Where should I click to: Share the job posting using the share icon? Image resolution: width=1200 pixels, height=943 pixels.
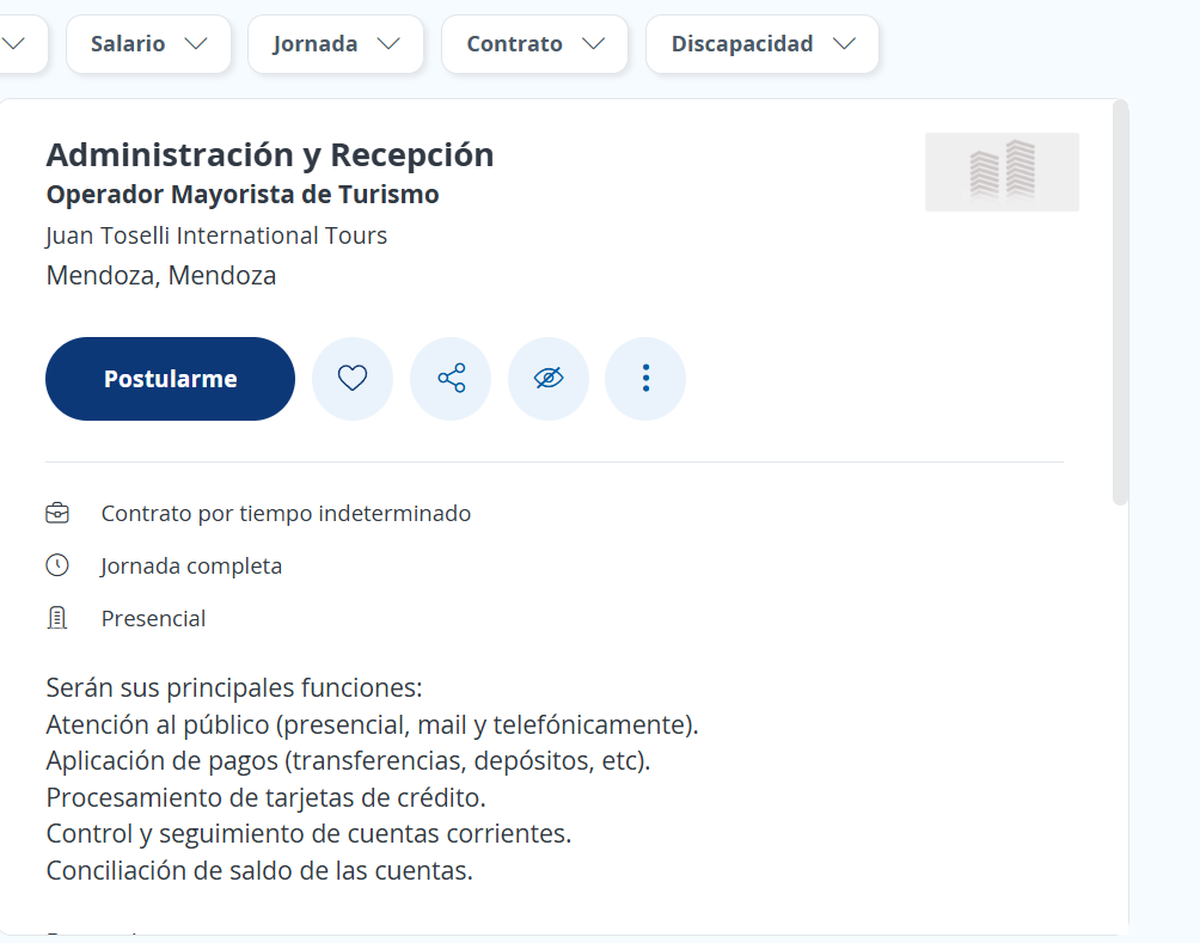(450, 378)
